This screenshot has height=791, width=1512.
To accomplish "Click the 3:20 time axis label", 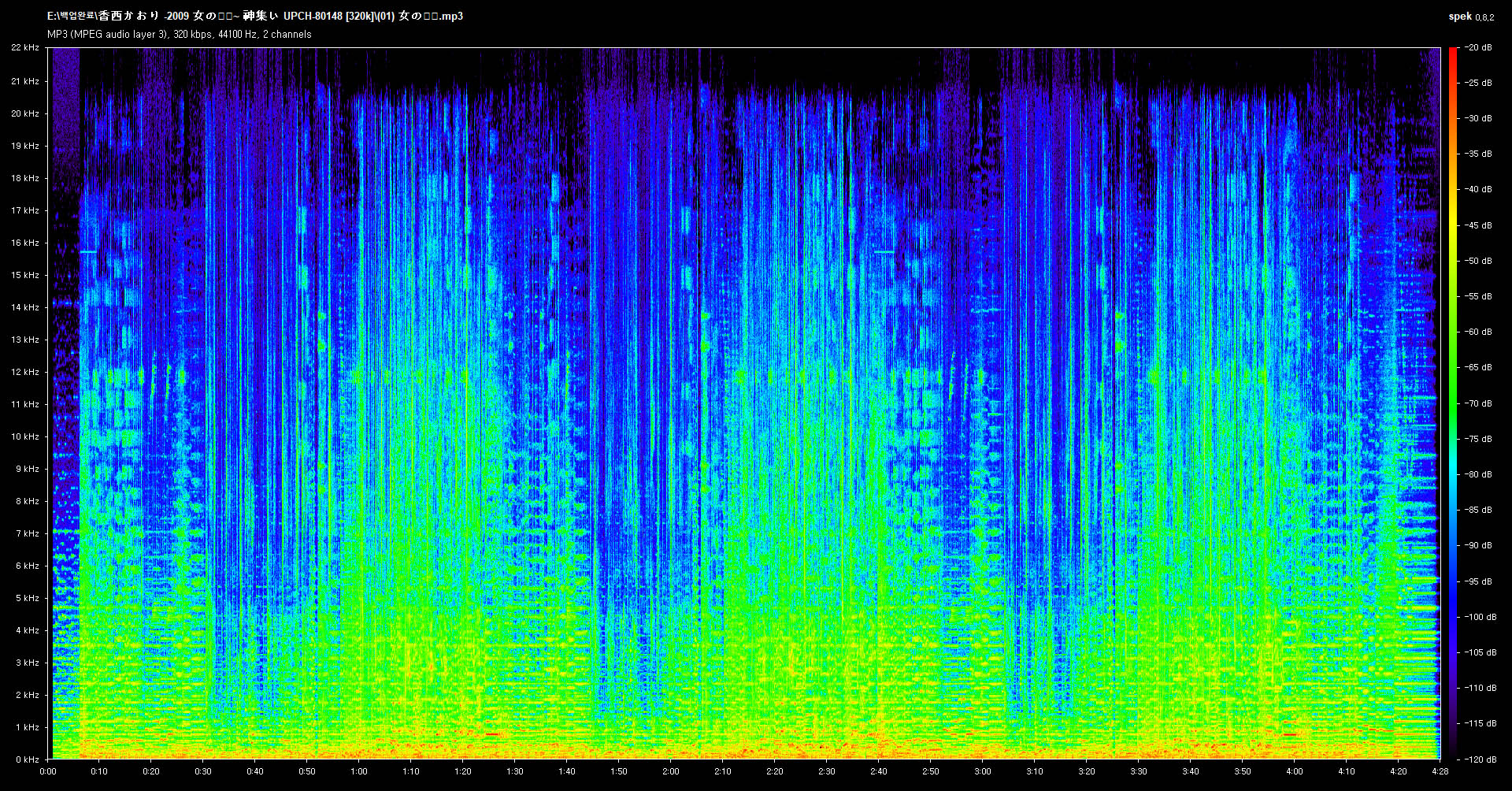I will [x=1087, y=771].
